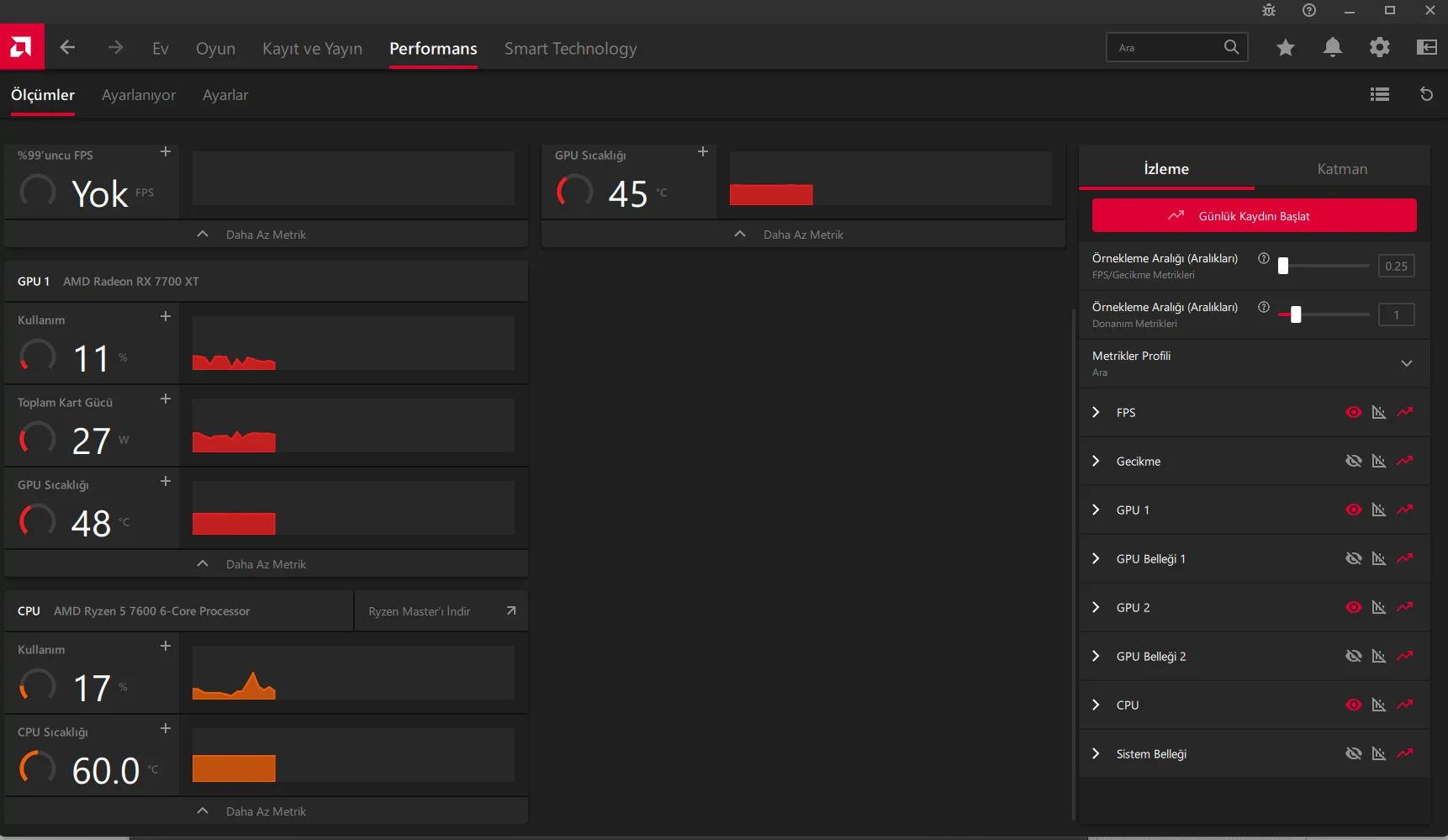Expand the FPS metrics group
Screen dimensions: 1448x840
[1096, 412]
